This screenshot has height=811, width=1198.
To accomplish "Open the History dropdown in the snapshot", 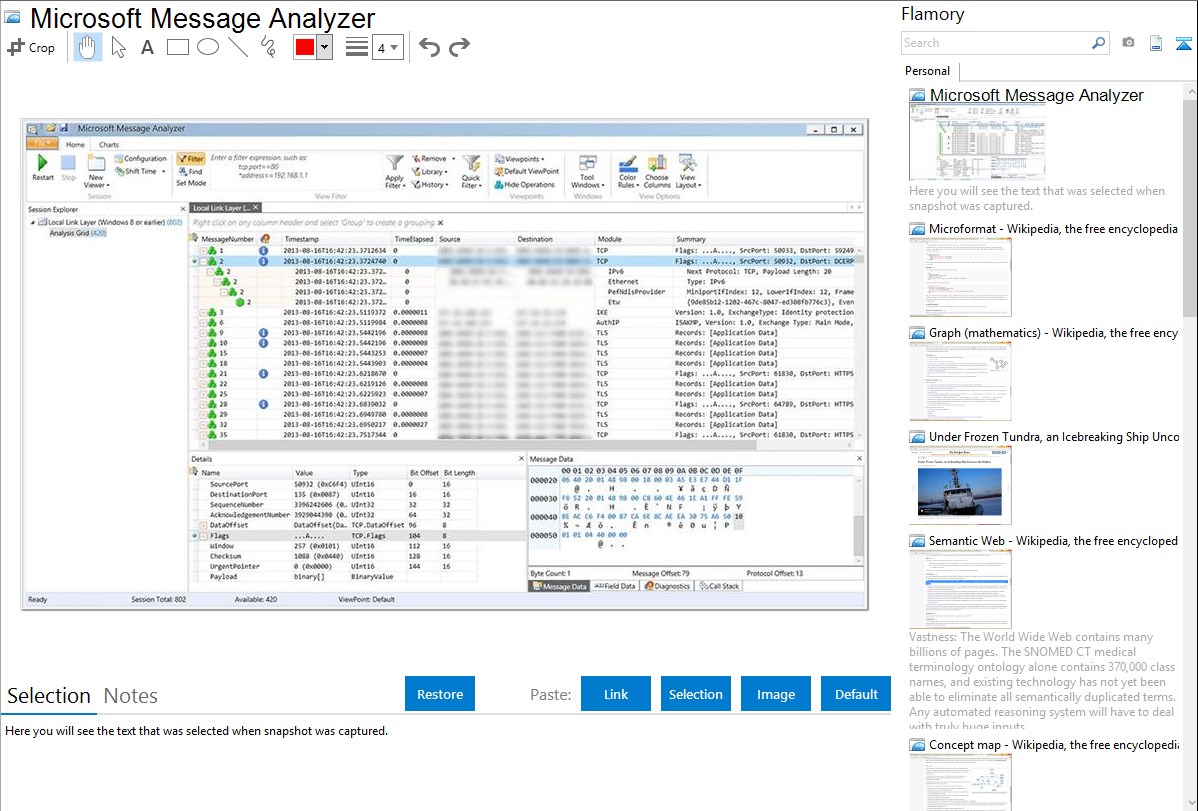I will pyautogui.click(x=431, y=184).
